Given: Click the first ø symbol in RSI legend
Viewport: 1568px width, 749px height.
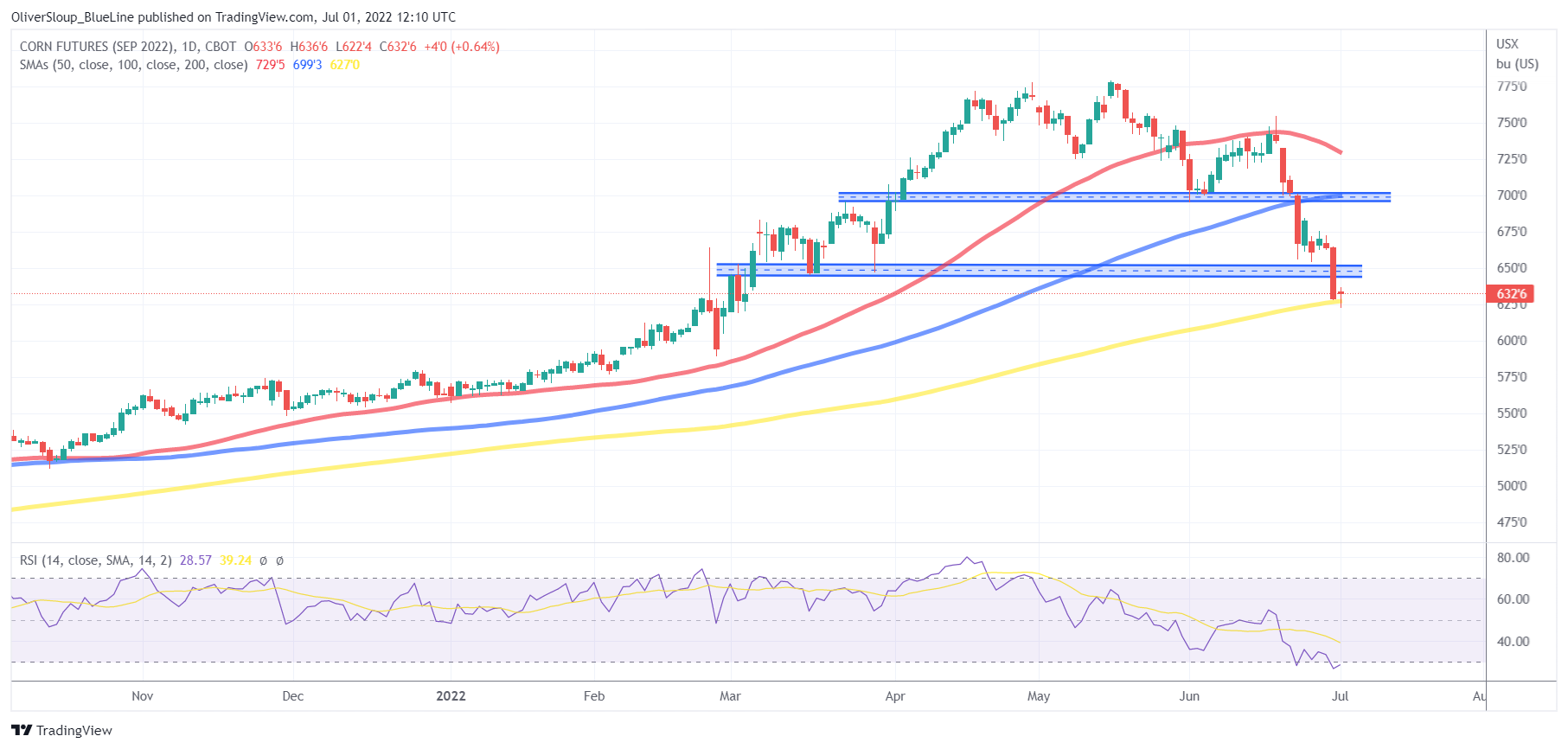Looking at the screenshot, I should point(263,560).
